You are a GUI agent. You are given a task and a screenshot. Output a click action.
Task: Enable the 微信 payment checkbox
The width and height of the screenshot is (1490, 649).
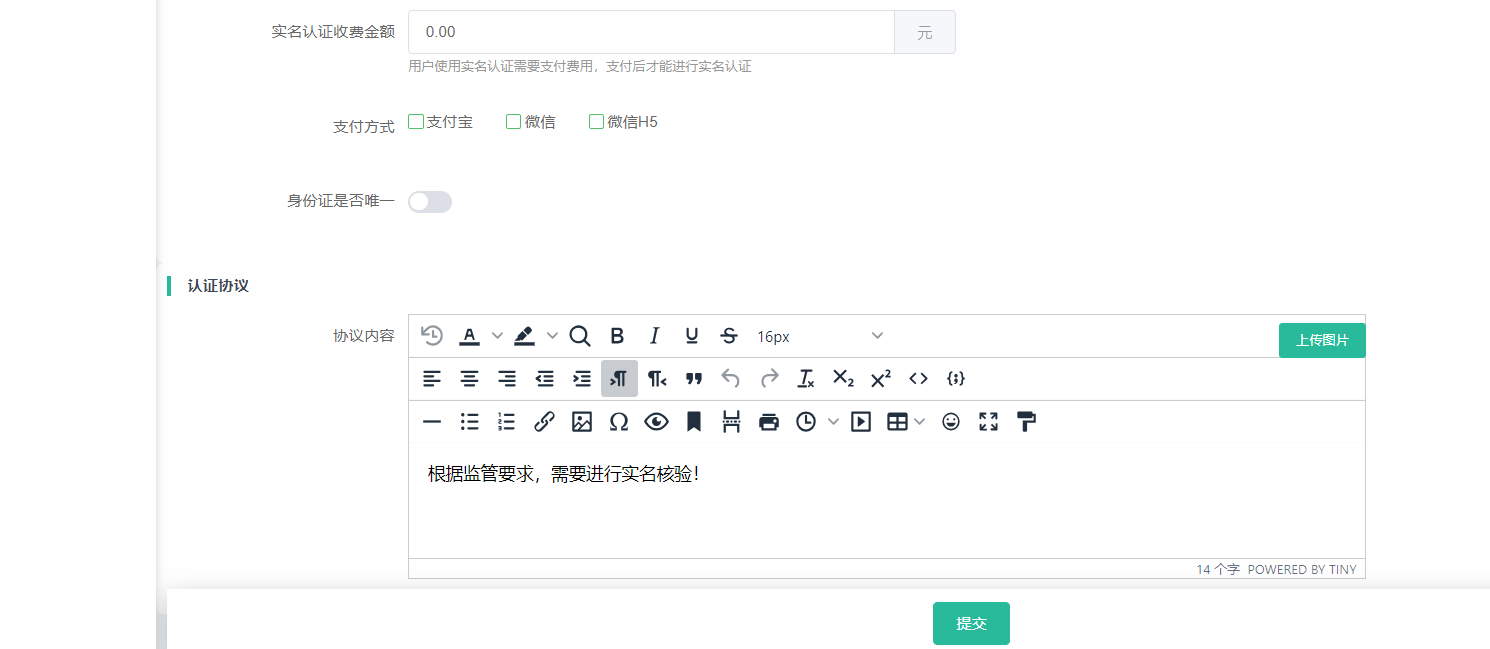click(513, 122)
